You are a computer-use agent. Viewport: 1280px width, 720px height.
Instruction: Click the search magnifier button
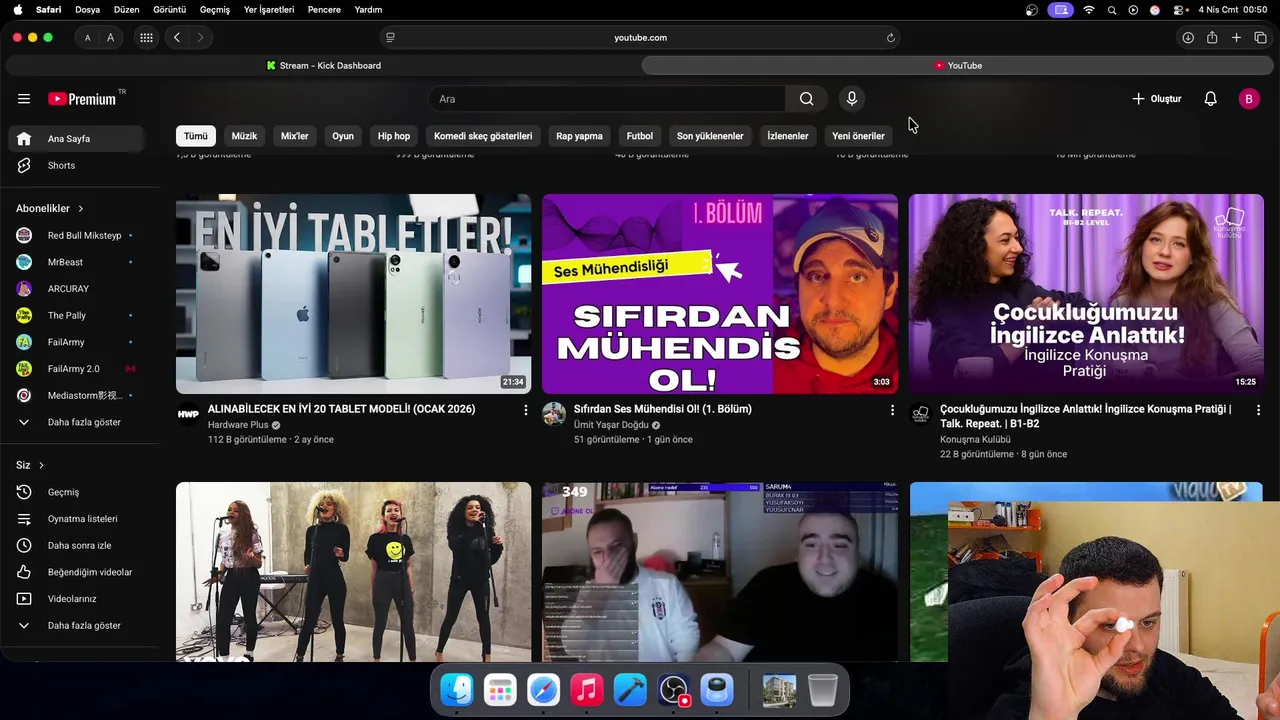coord(806,99)
